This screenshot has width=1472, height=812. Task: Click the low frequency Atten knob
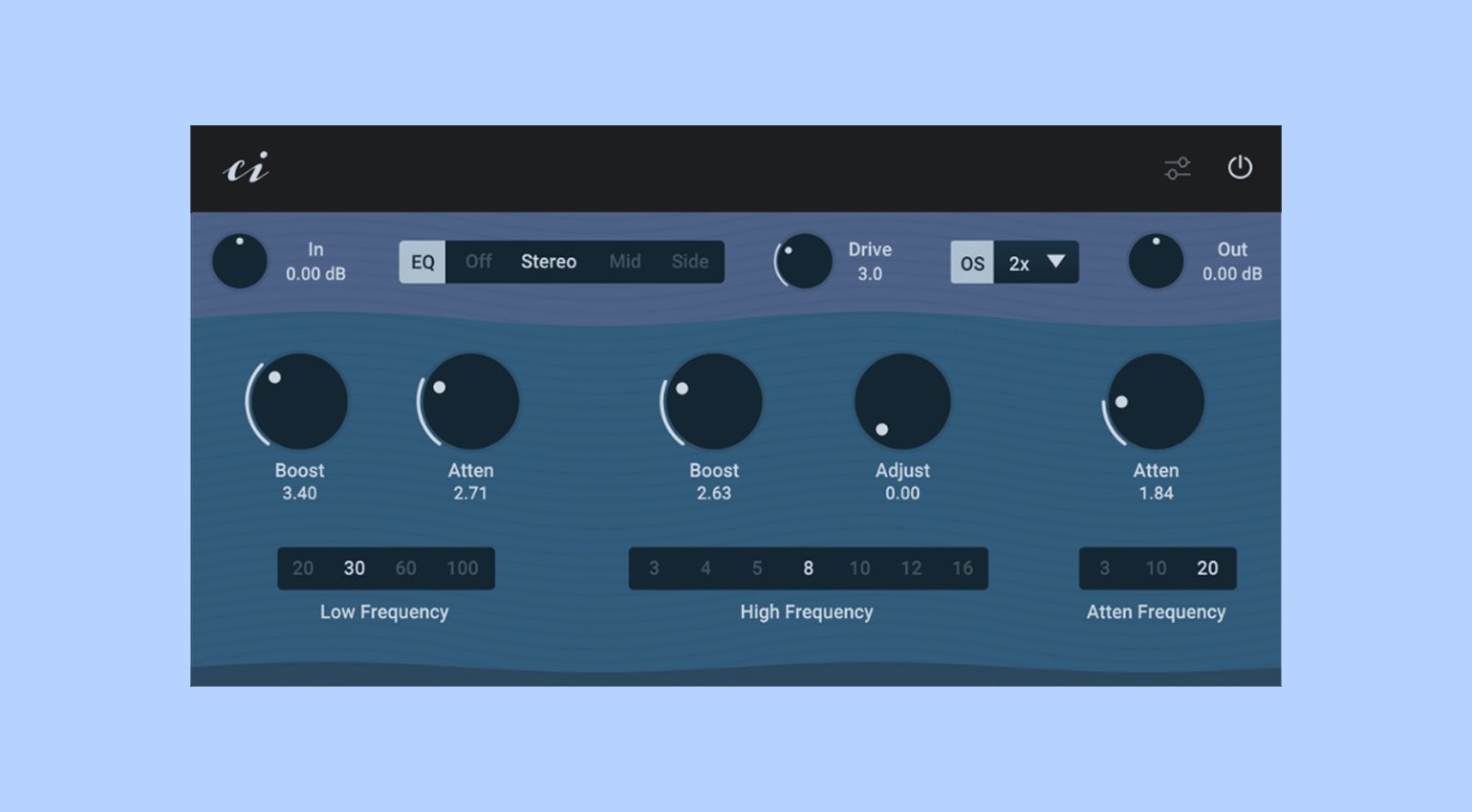(470, 401)
